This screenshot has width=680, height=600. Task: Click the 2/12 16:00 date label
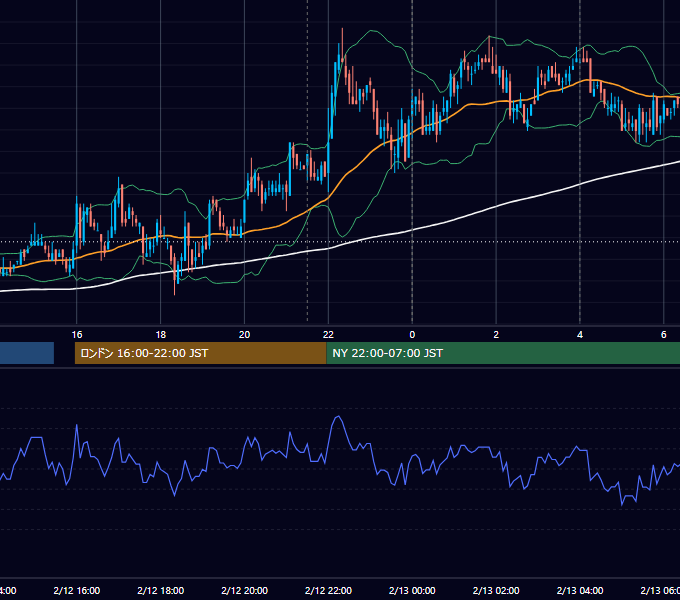pos(77,590)
